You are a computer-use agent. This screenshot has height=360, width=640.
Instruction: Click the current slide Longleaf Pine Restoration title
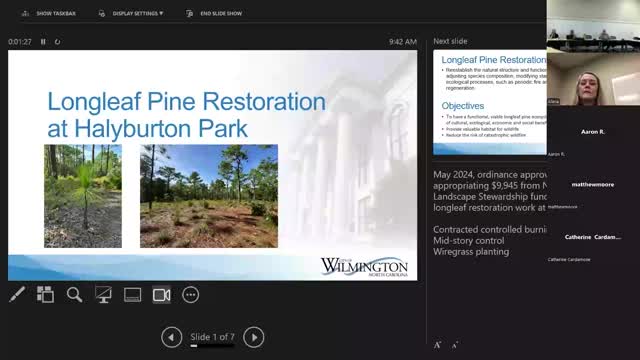[187, 115]
